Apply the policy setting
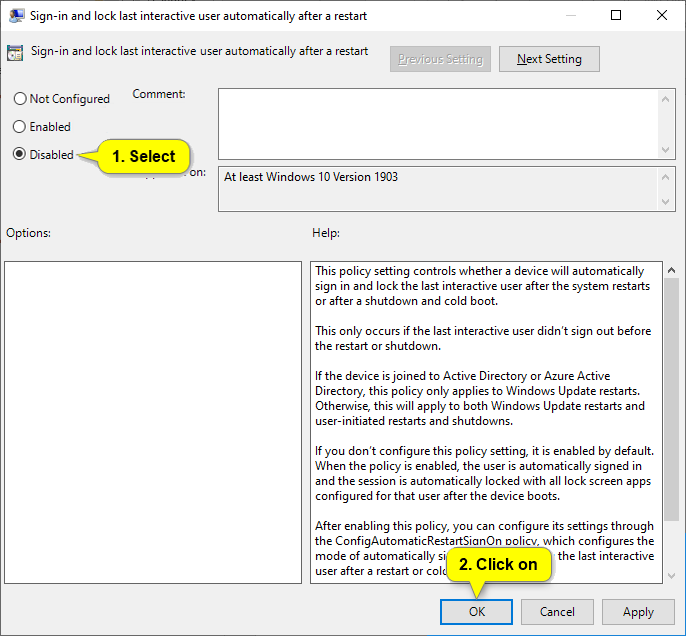Screen dimensions: 686x636 pos(638,612)
